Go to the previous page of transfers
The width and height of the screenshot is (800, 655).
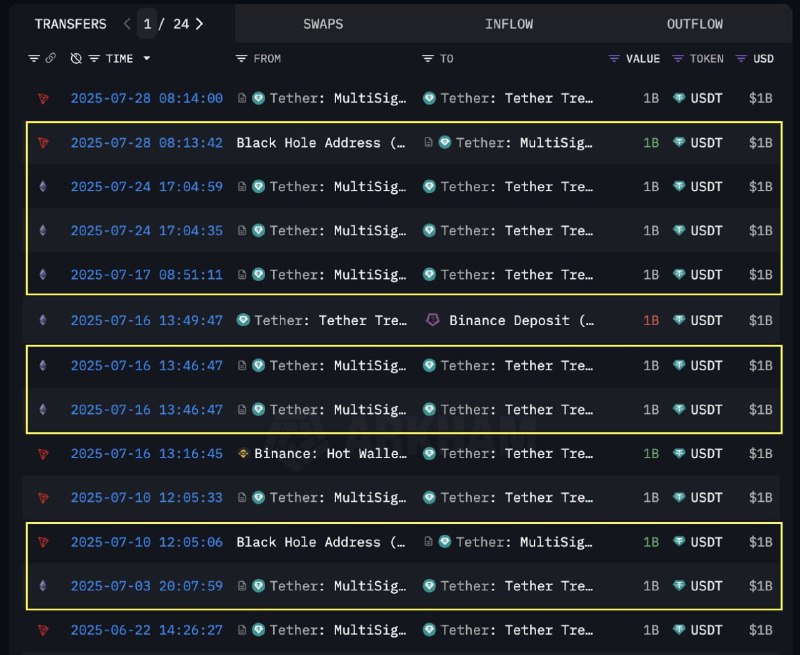(x=127, y=24)
